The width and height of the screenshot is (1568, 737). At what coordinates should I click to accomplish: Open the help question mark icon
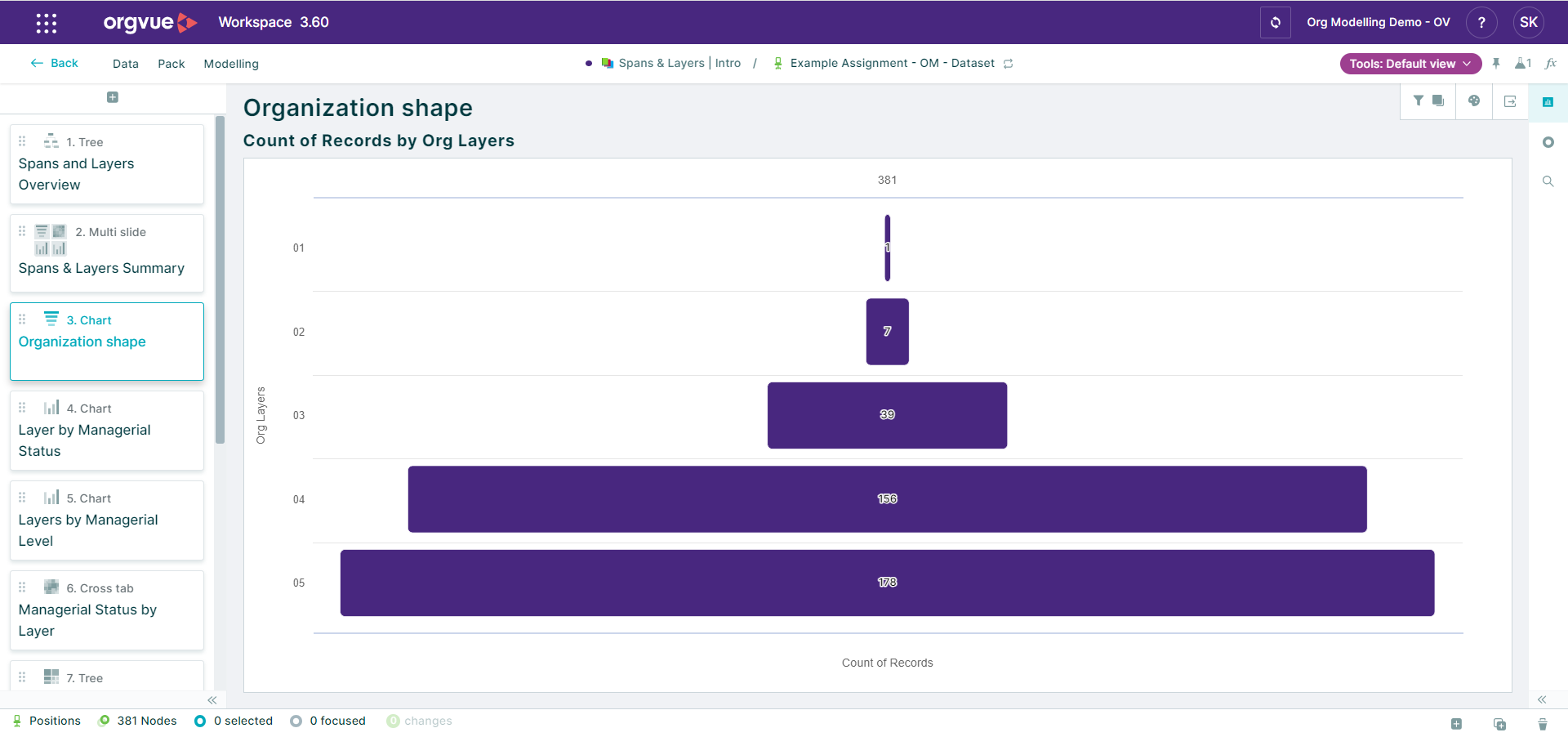[x=1481, y=23]
